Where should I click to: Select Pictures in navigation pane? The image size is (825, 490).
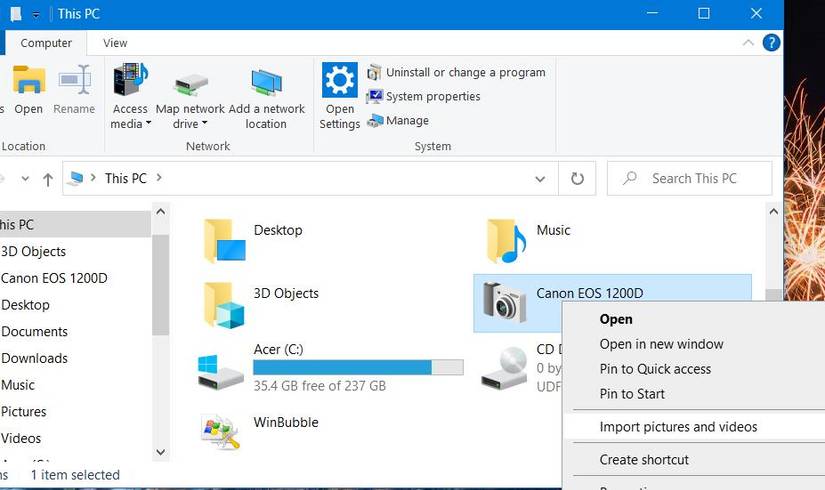[x=24, y=412]
